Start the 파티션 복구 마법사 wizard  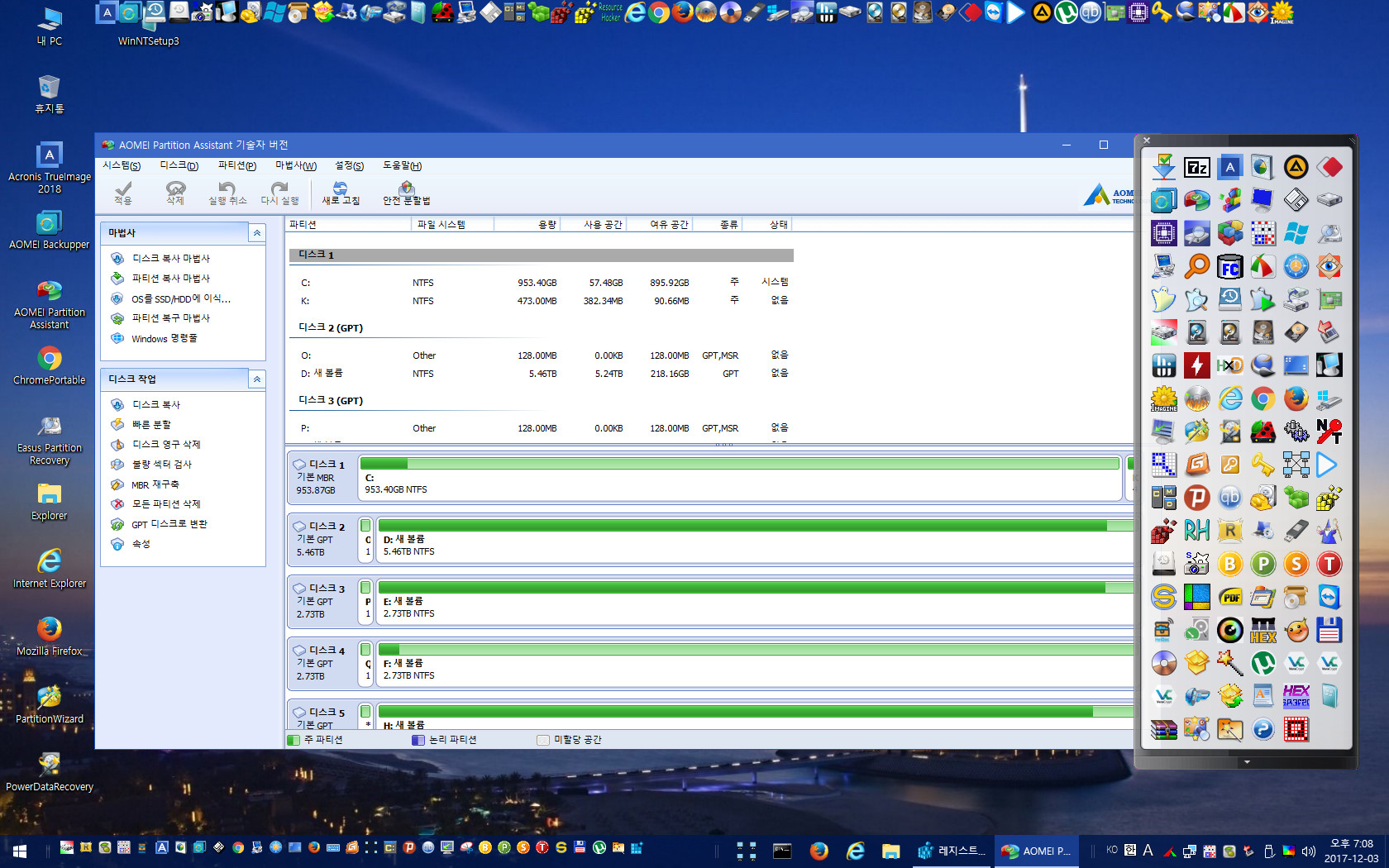pyautogui.click(x=171, y=318)
